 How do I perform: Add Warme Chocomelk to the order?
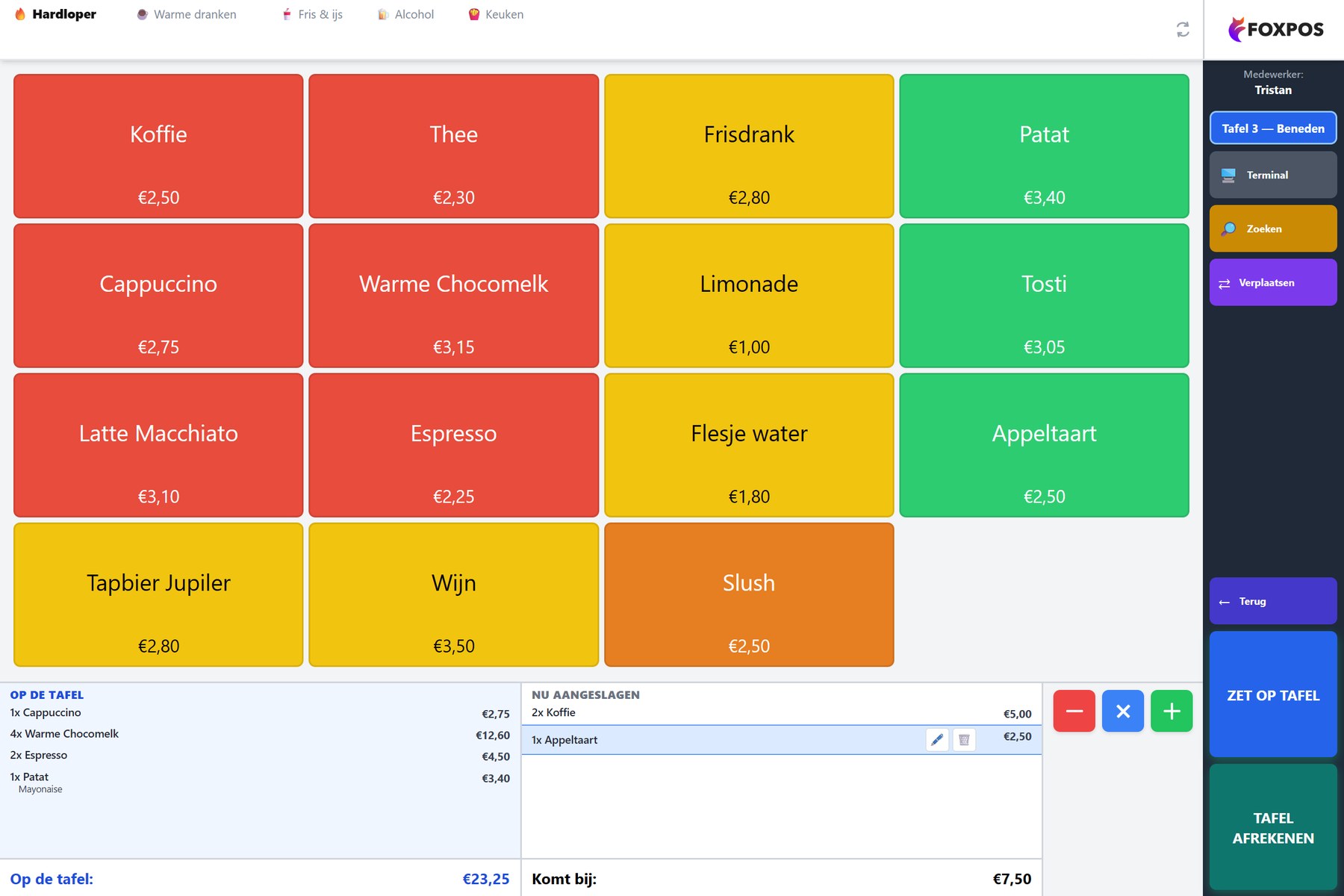454,296
